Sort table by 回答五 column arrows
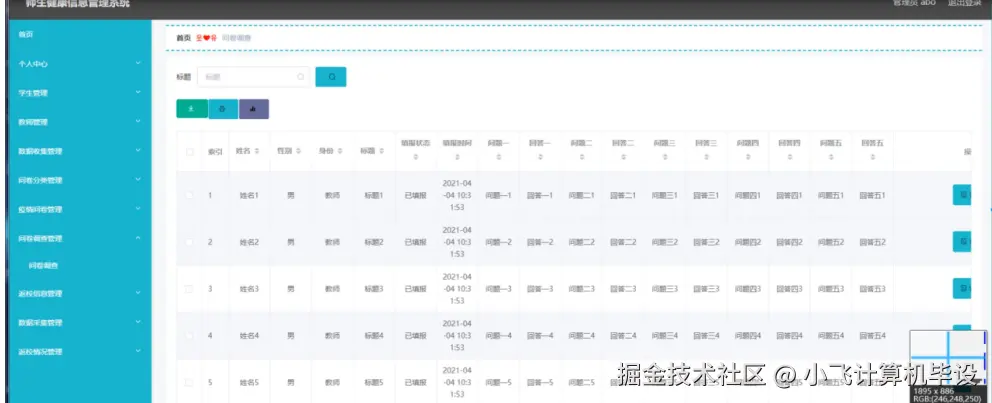 (x=872, y=156)
